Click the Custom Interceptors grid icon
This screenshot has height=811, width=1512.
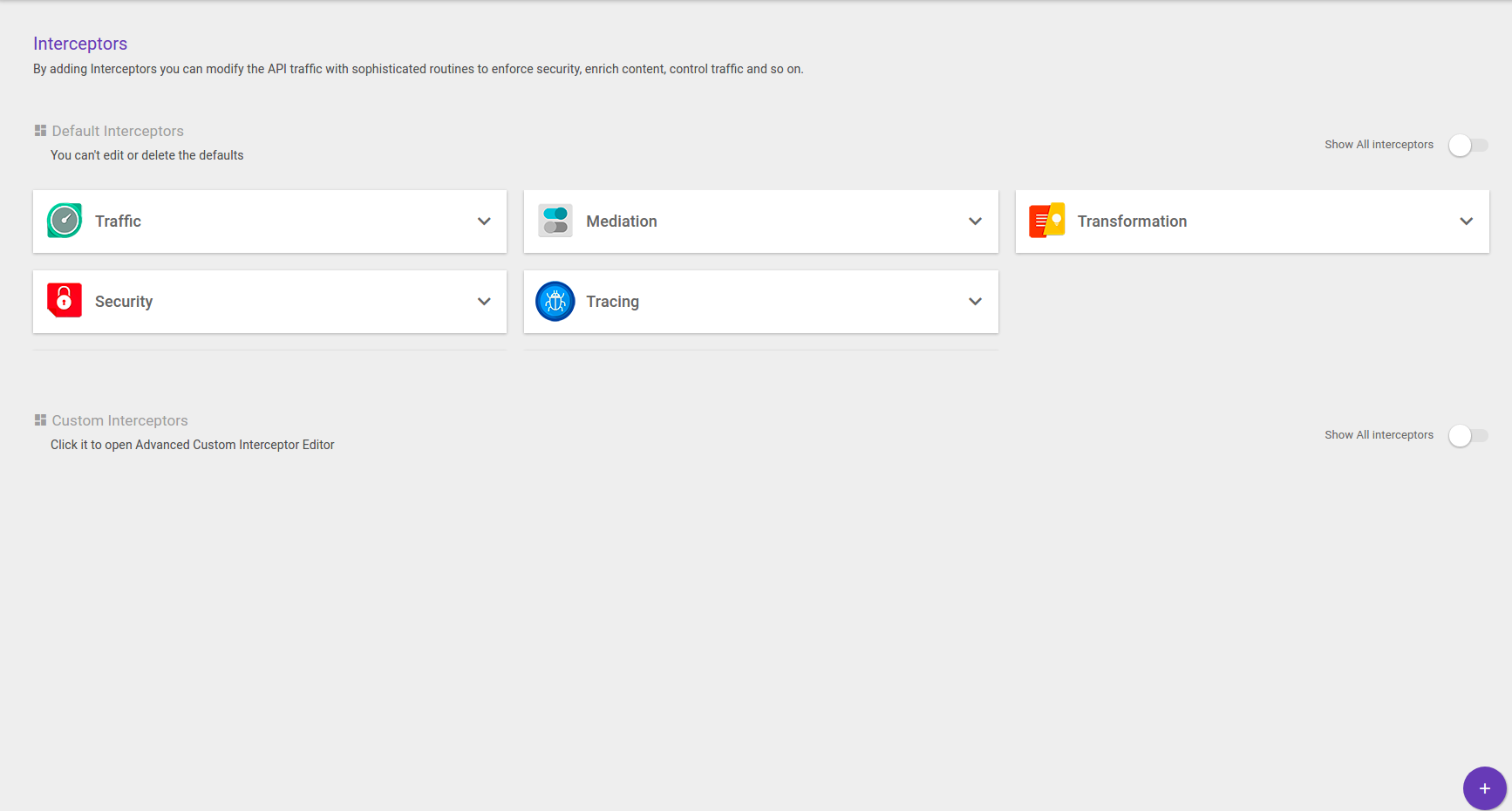pos(40,420)
